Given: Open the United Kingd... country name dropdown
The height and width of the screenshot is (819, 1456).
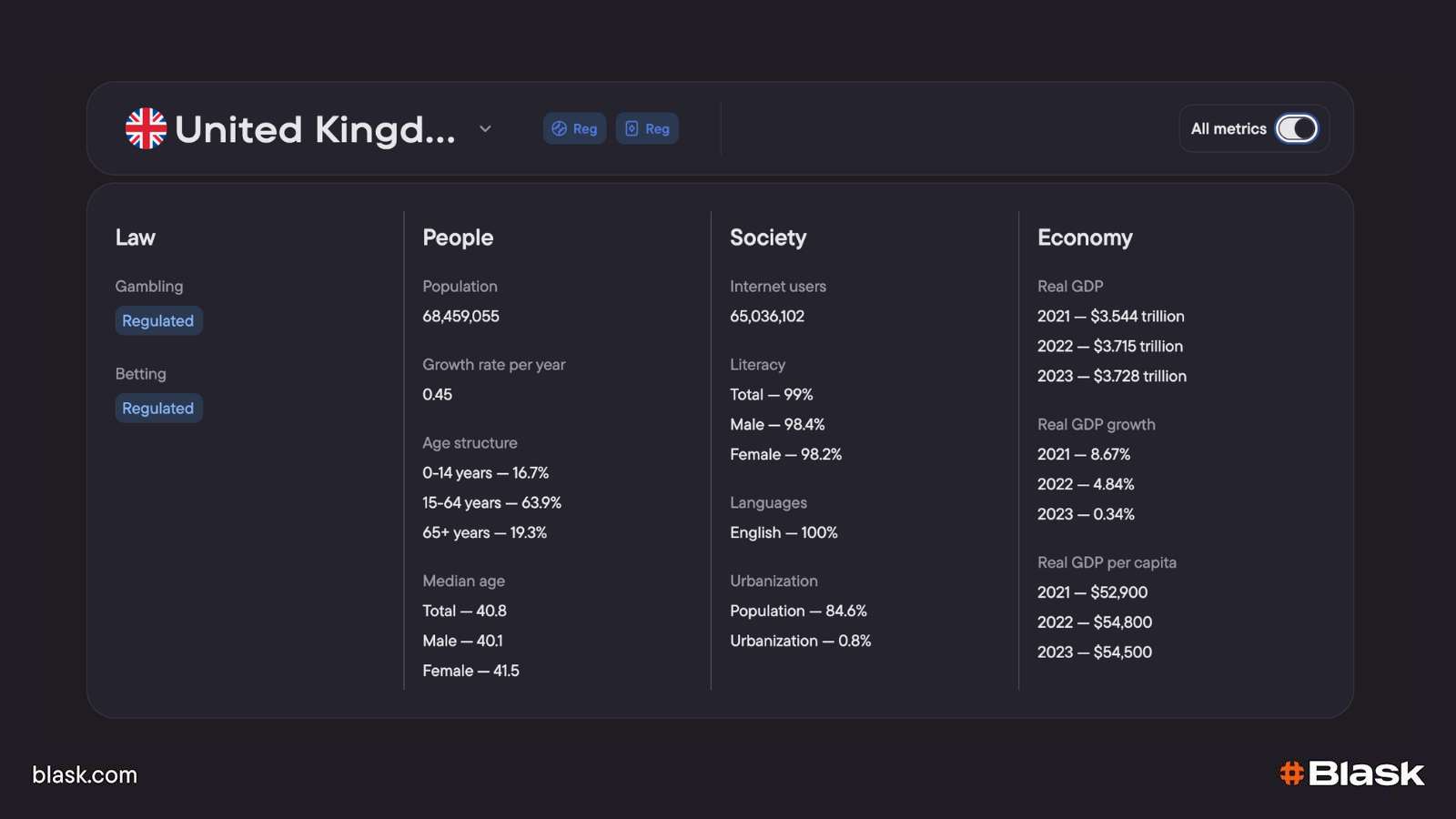Looking at the screenshot, I should tap(315, 129).
